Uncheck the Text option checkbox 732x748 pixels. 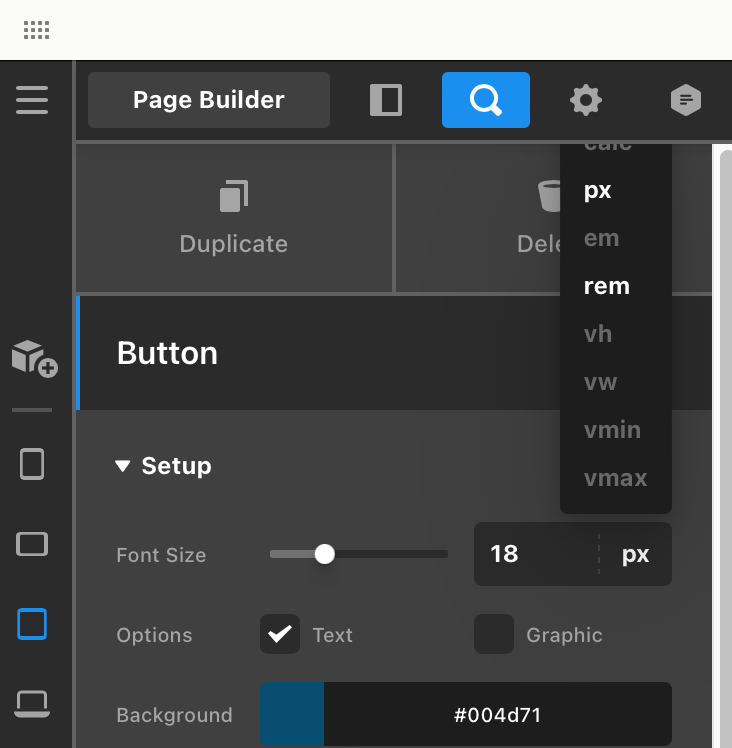coord(280,634)
